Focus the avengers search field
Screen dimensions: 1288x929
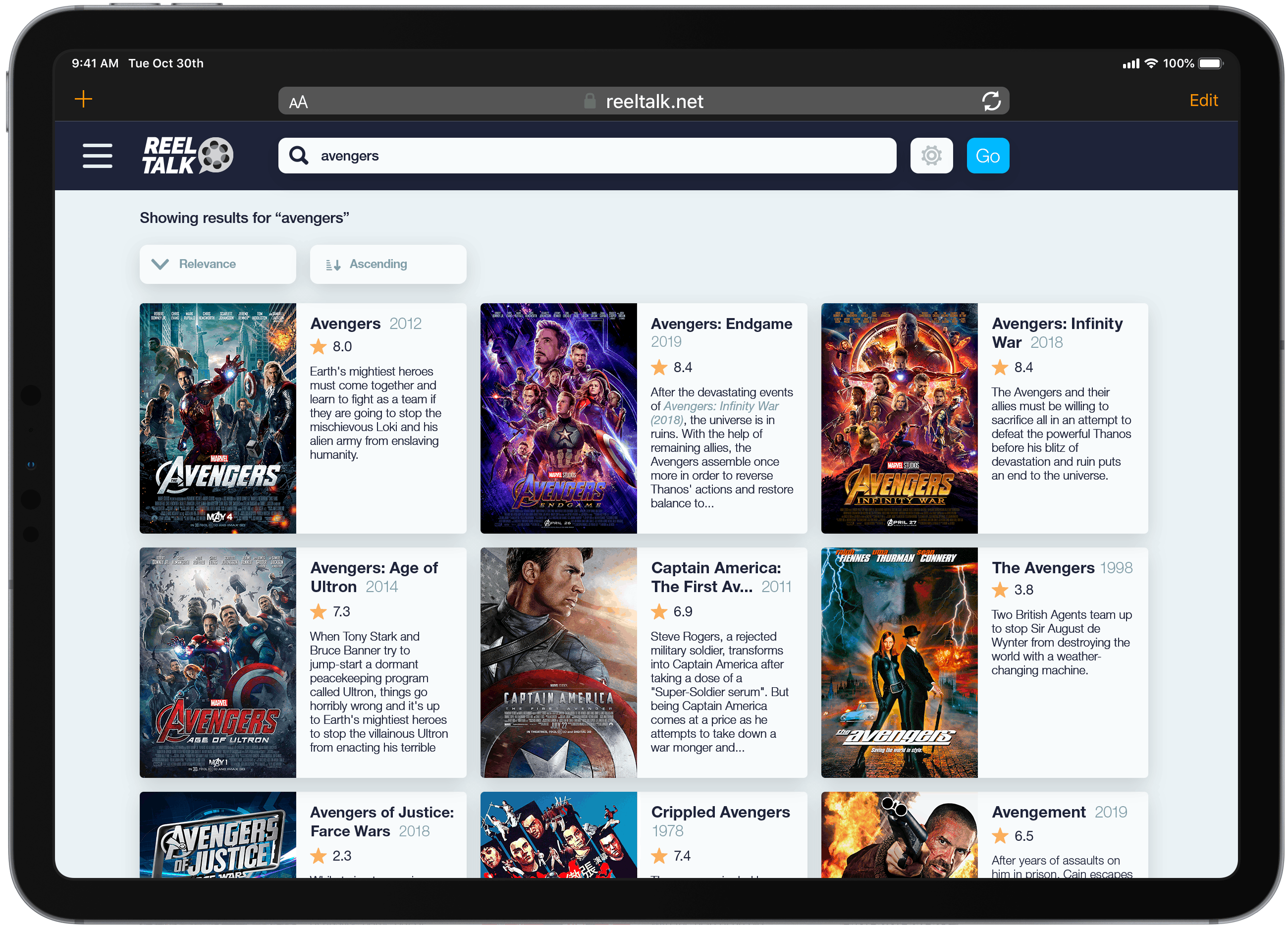point(602,156)
